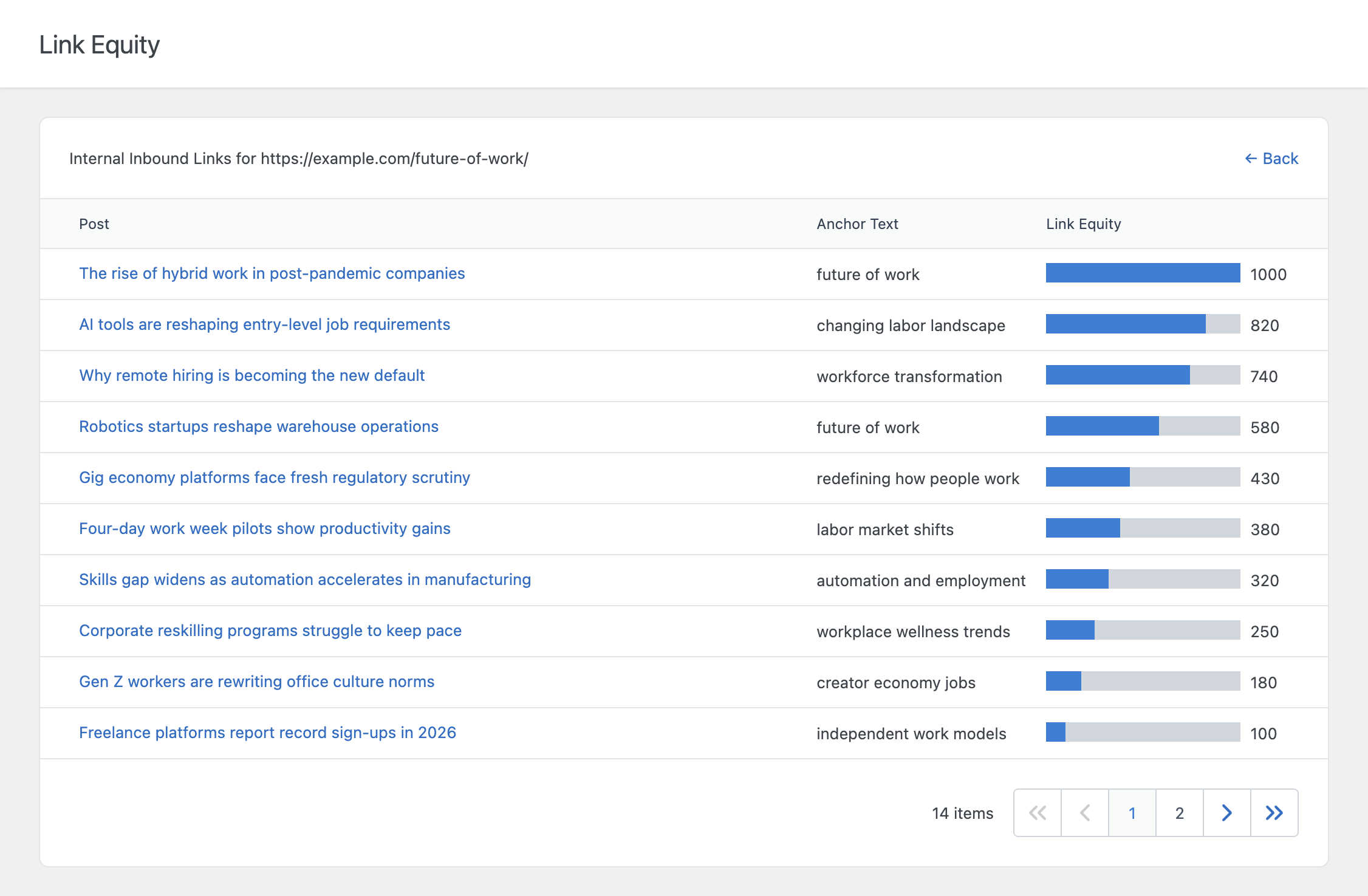Select anchor text 'creator economy jobs'
1368x896 pixels.
coord(896,683)
